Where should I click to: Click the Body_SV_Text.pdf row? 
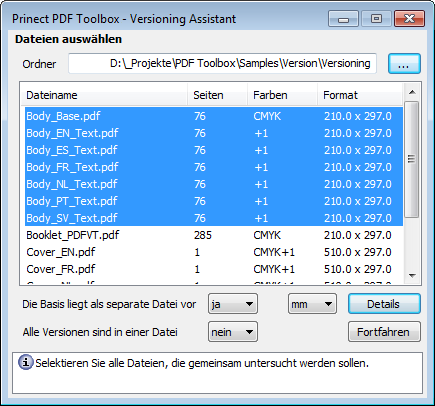[x=213, y=218]
